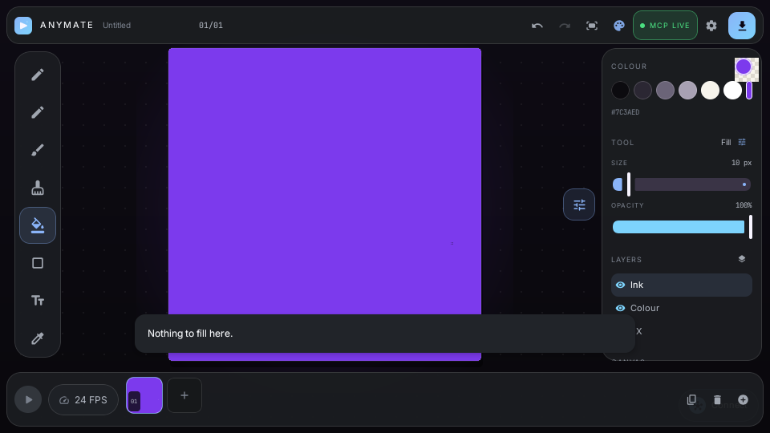
Task: Select the brush tool
Action: 37,150
